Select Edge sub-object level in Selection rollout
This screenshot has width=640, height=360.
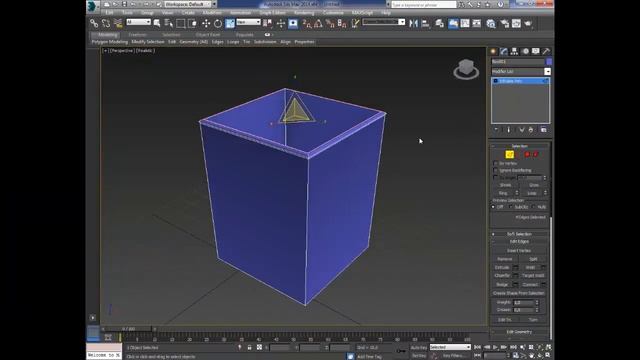click(509, 154)
